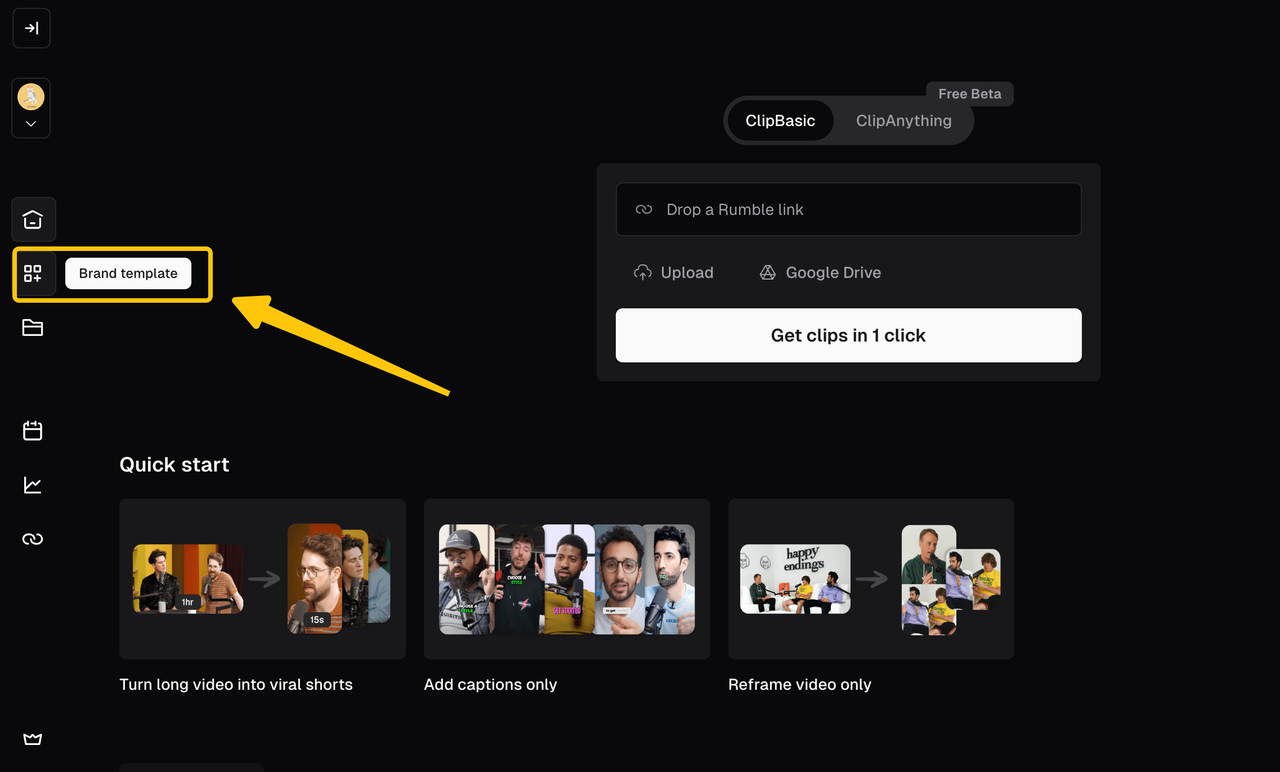Select the ClipBasic tab

(x=780, y=121)
